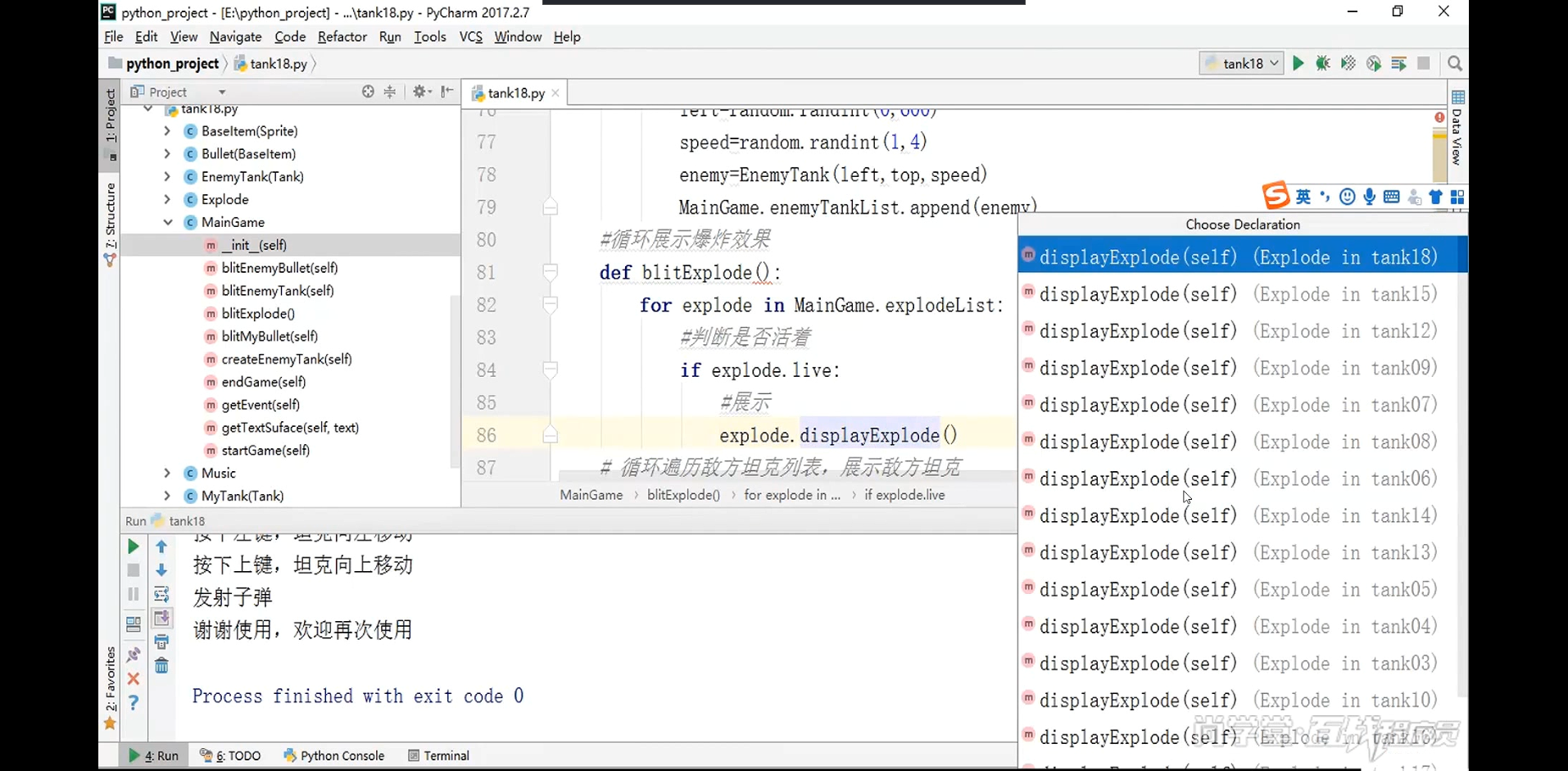Screen dimensions: 1568x771
Task: Clear all console output with trash icon
Action: 161,665
